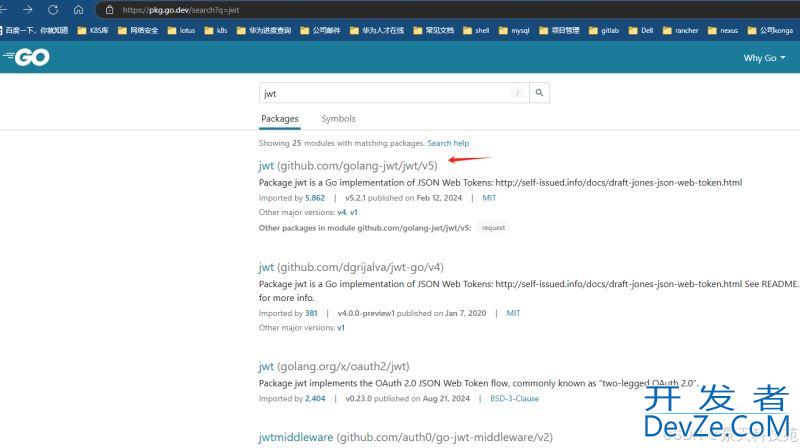The image size is (800, 448).
Task: Open the BSD-3-Clause license link
Action: (514, 398)
